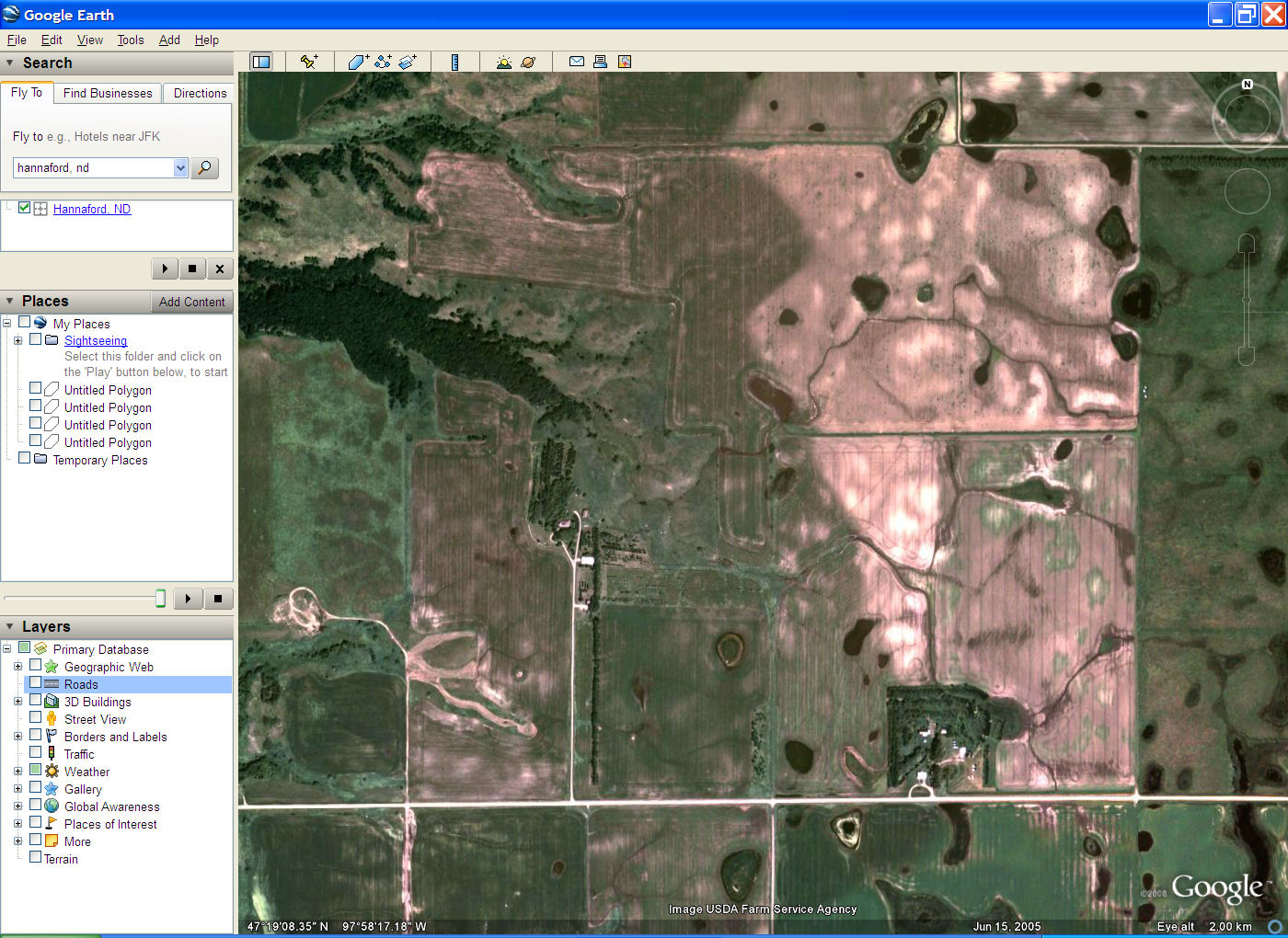Expand the Weather layer node
Image resolution: width=1288 pixels, height=938 pixels.
click(17, 772)
